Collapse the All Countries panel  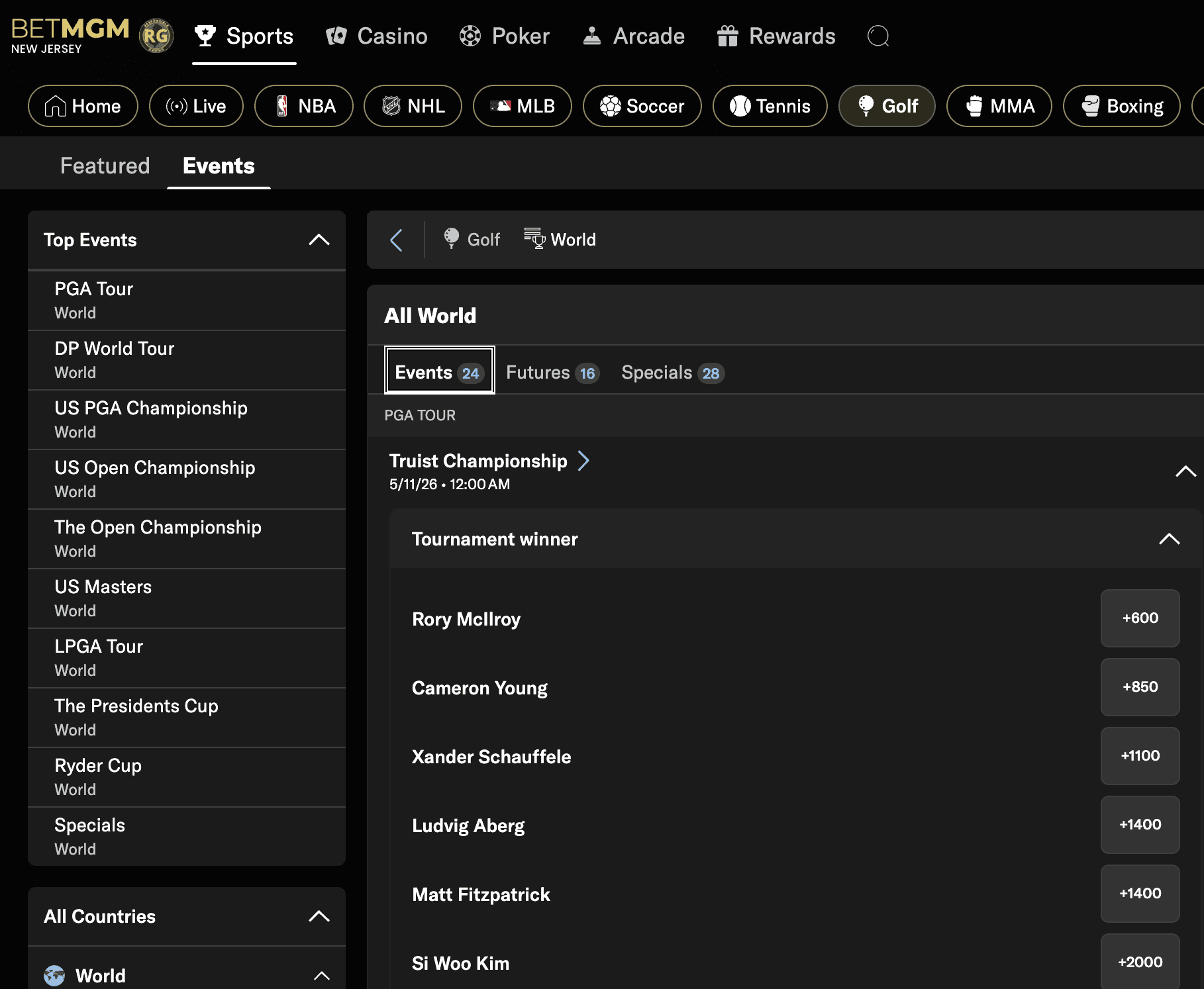(319, 916)
